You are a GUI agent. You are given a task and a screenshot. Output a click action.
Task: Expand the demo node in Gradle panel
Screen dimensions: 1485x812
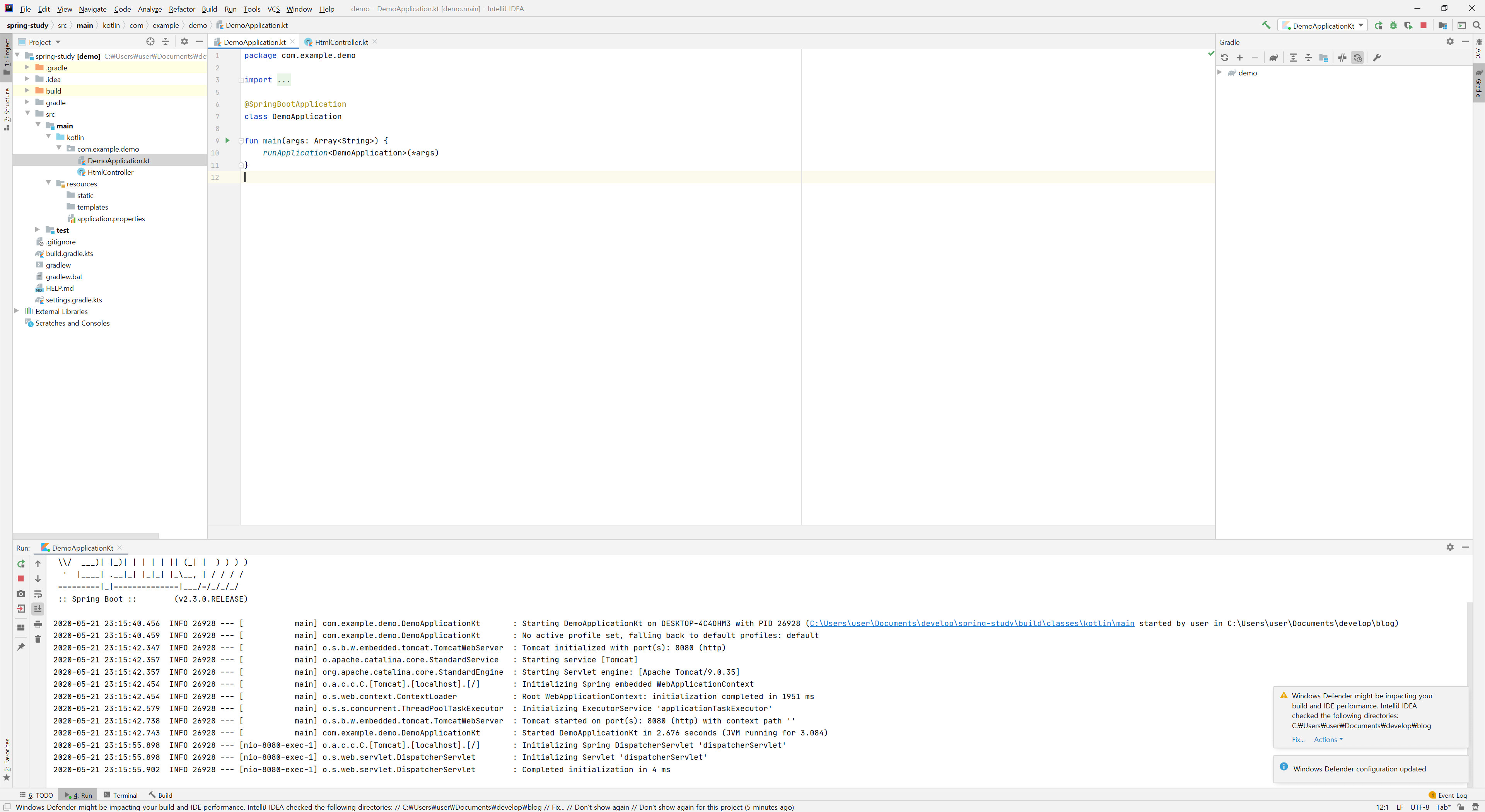(1220, 73)
